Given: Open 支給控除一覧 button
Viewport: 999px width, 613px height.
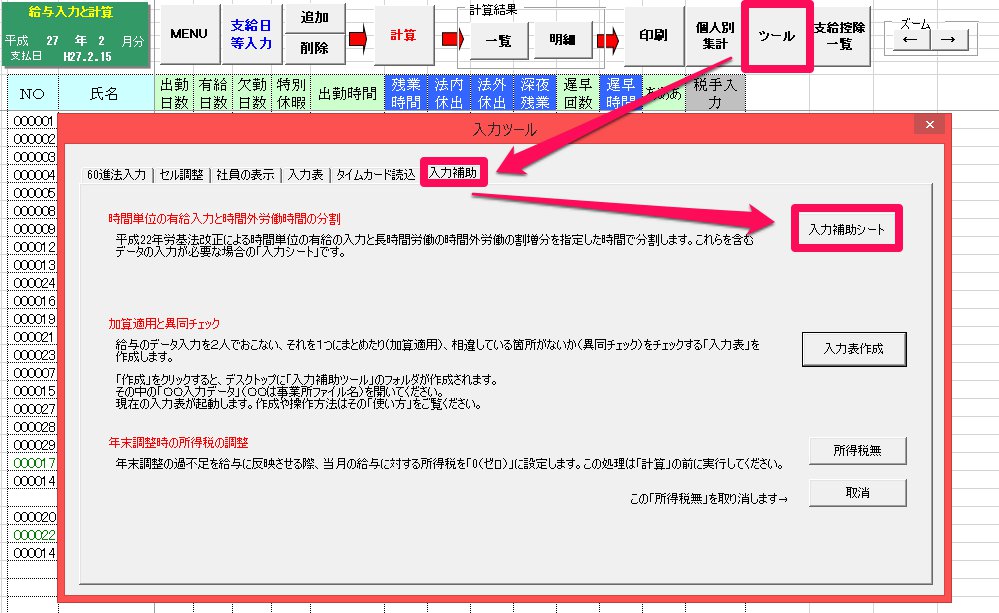Looking at the screenshot, I should tap(839, 36).
